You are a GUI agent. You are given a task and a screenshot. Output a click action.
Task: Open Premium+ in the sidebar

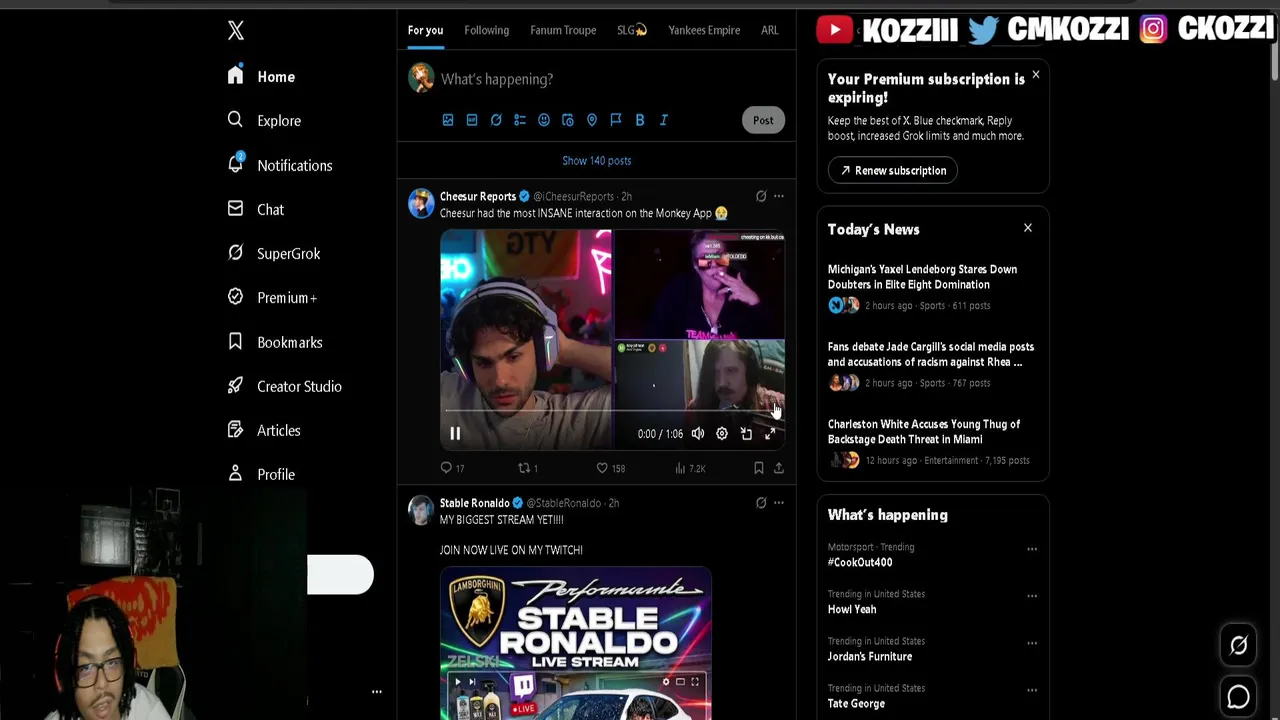pos(271,297)
